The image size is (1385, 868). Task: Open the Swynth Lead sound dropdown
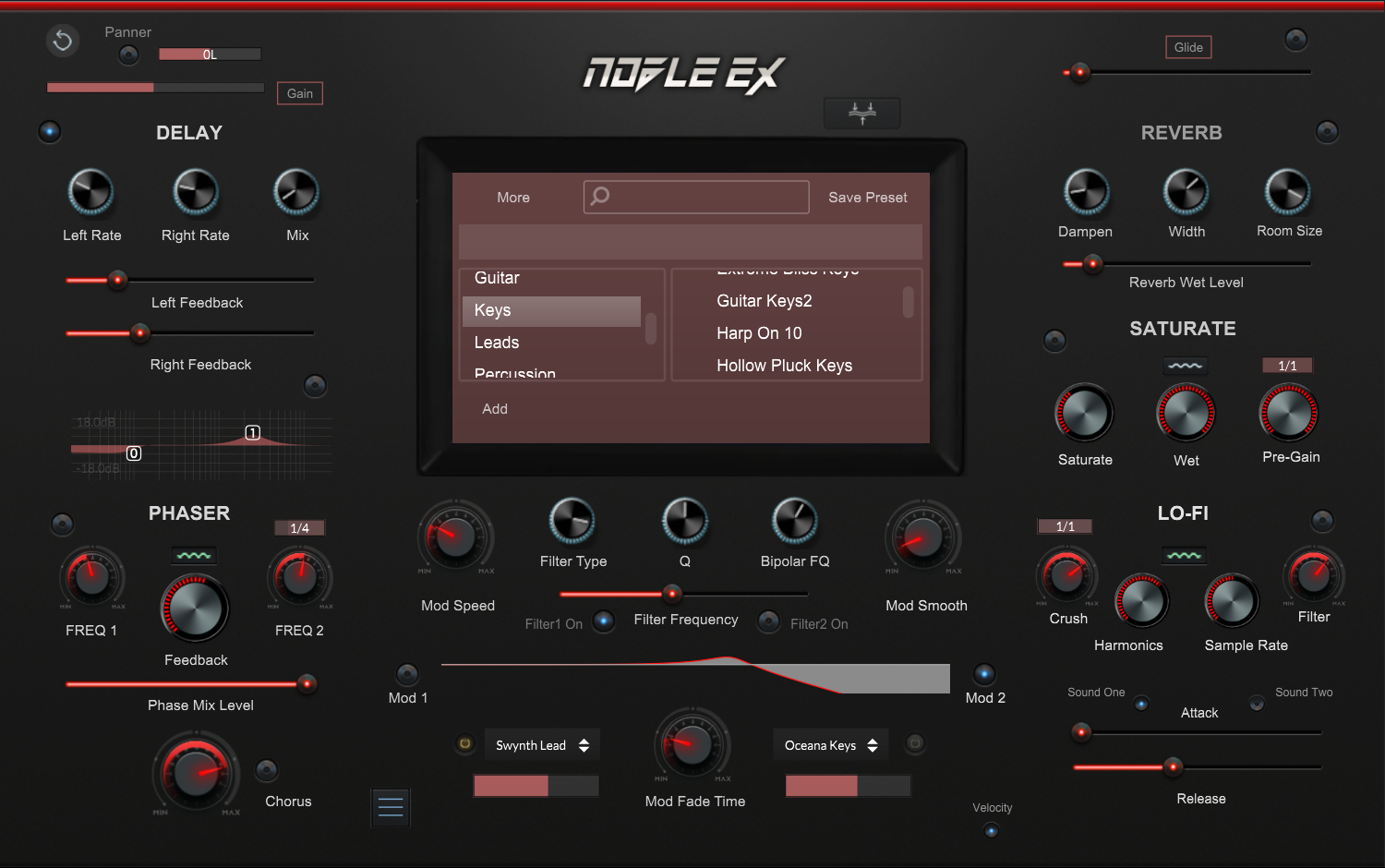coord(542,745)
